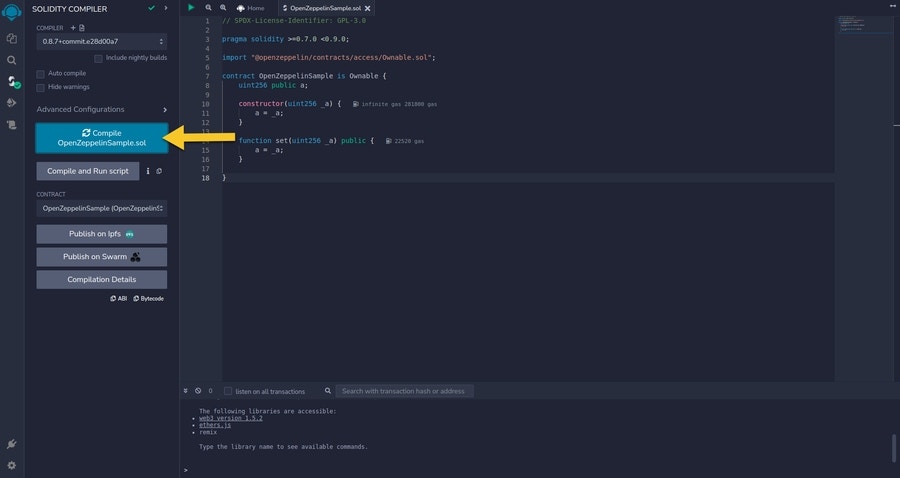
Task: Click the code minimap preview
Action: [x=863, y=25]
